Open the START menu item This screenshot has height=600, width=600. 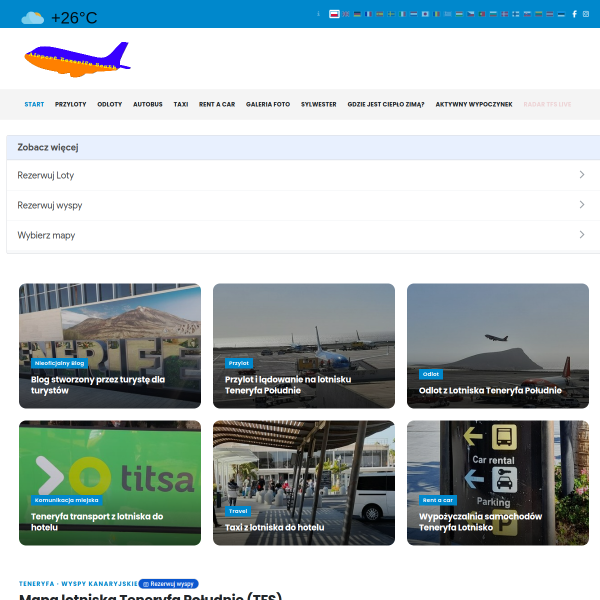(x=34, y=104)
